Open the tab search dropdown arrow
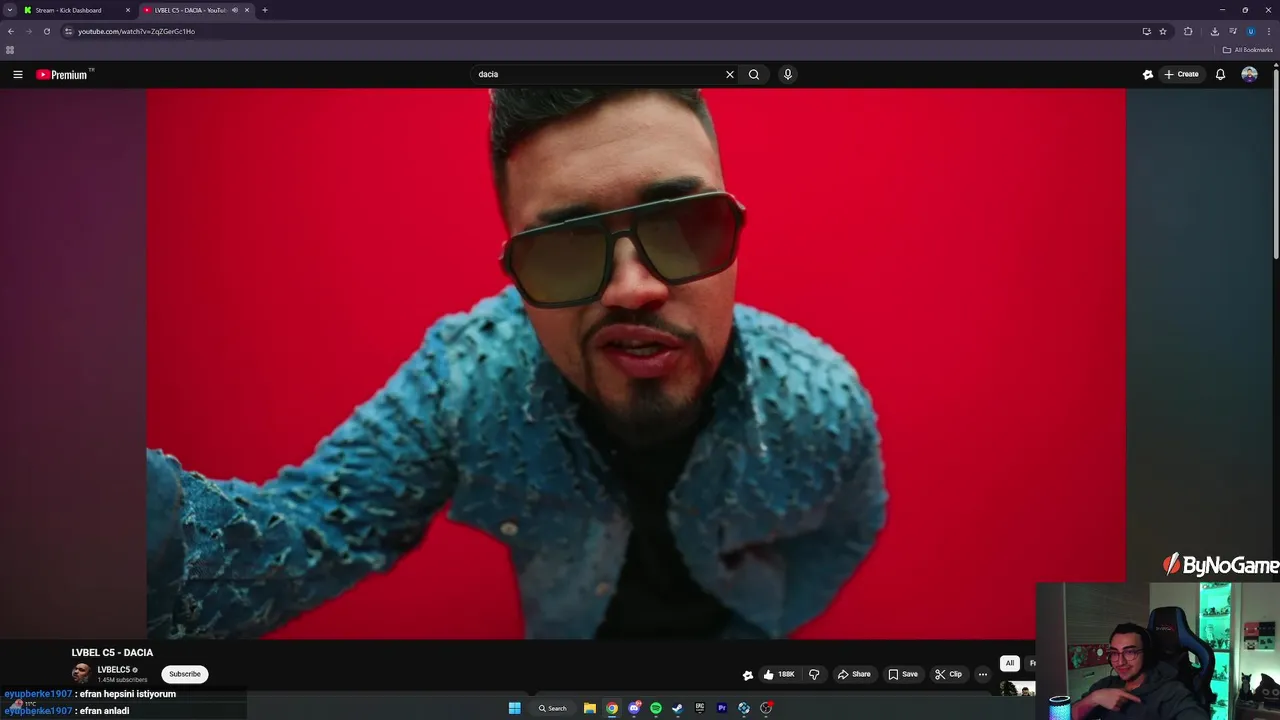The image size is (1280, 720). (9, 10)
